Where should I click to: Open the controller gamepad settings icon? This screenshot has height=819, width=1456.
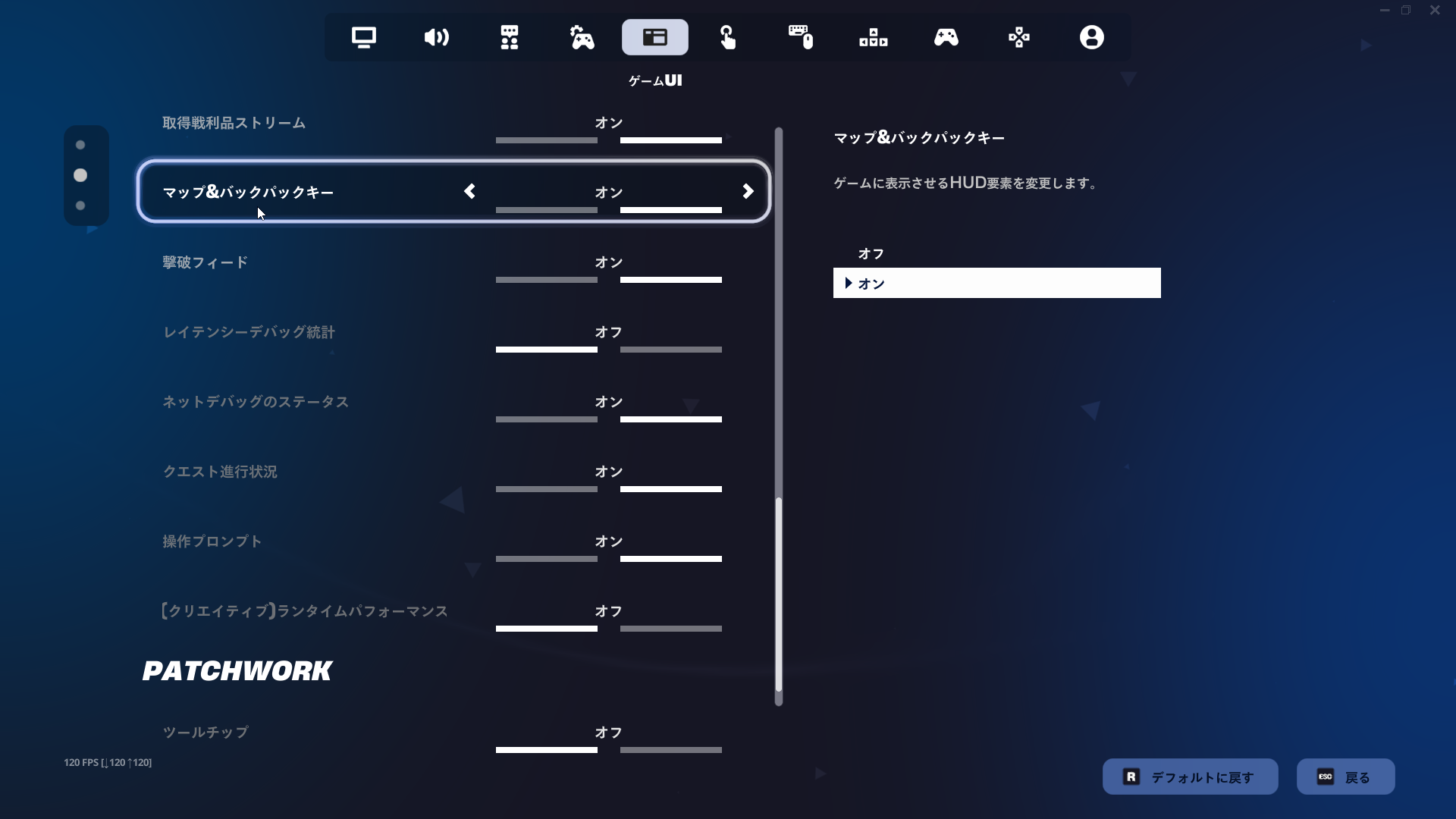point(946,37)
